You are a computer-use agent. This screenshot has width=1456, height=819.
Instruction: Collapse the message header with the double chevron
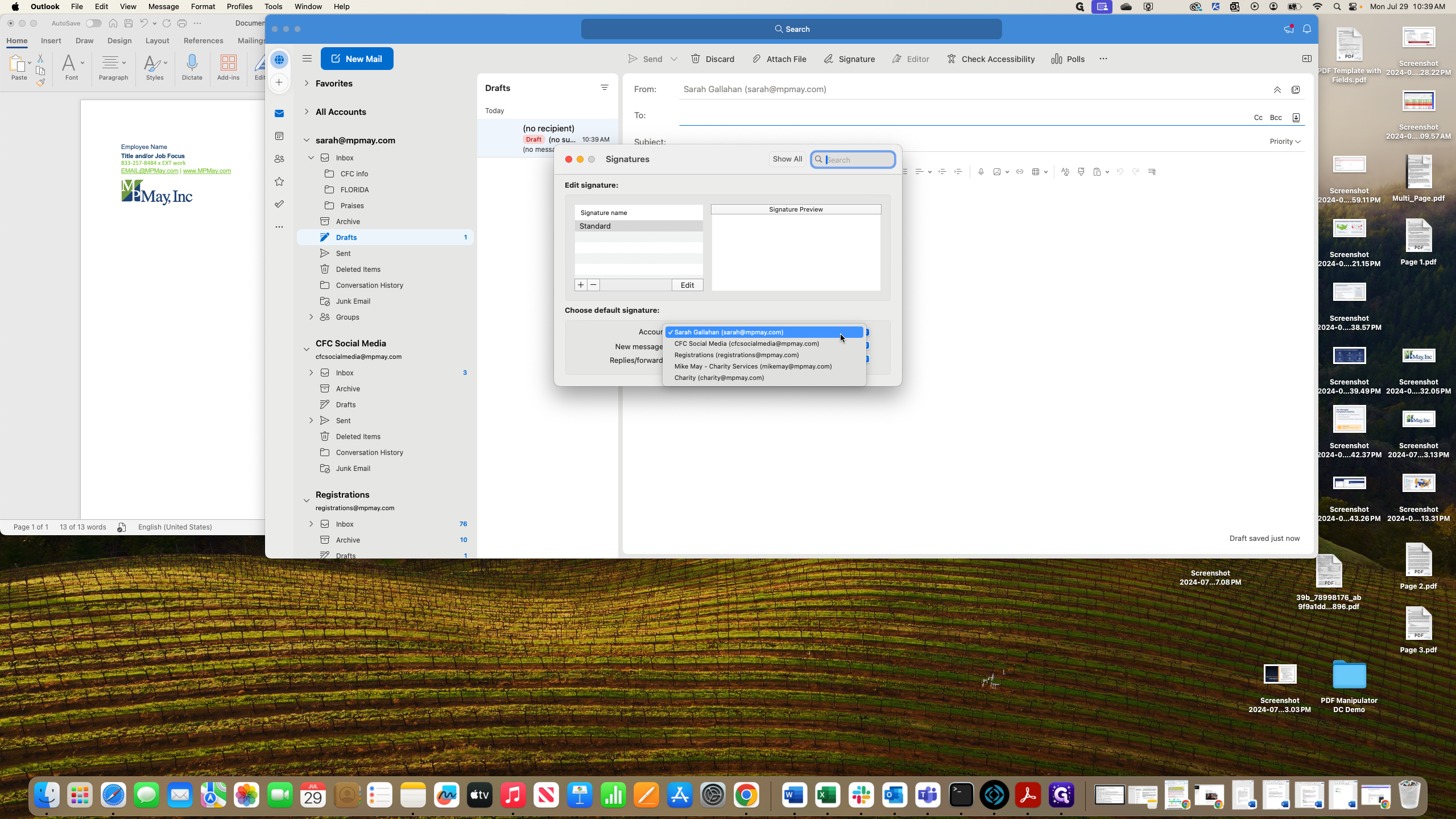1277,90
